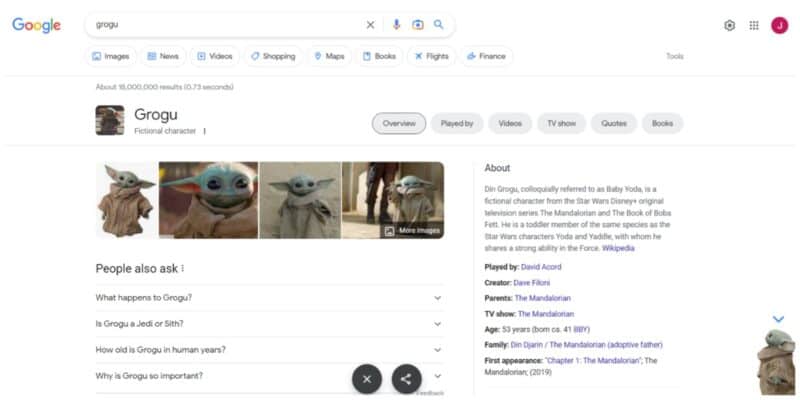Screen dimensions: 800x400
Task: Select the Played by chip
Action: pos(457,123)
